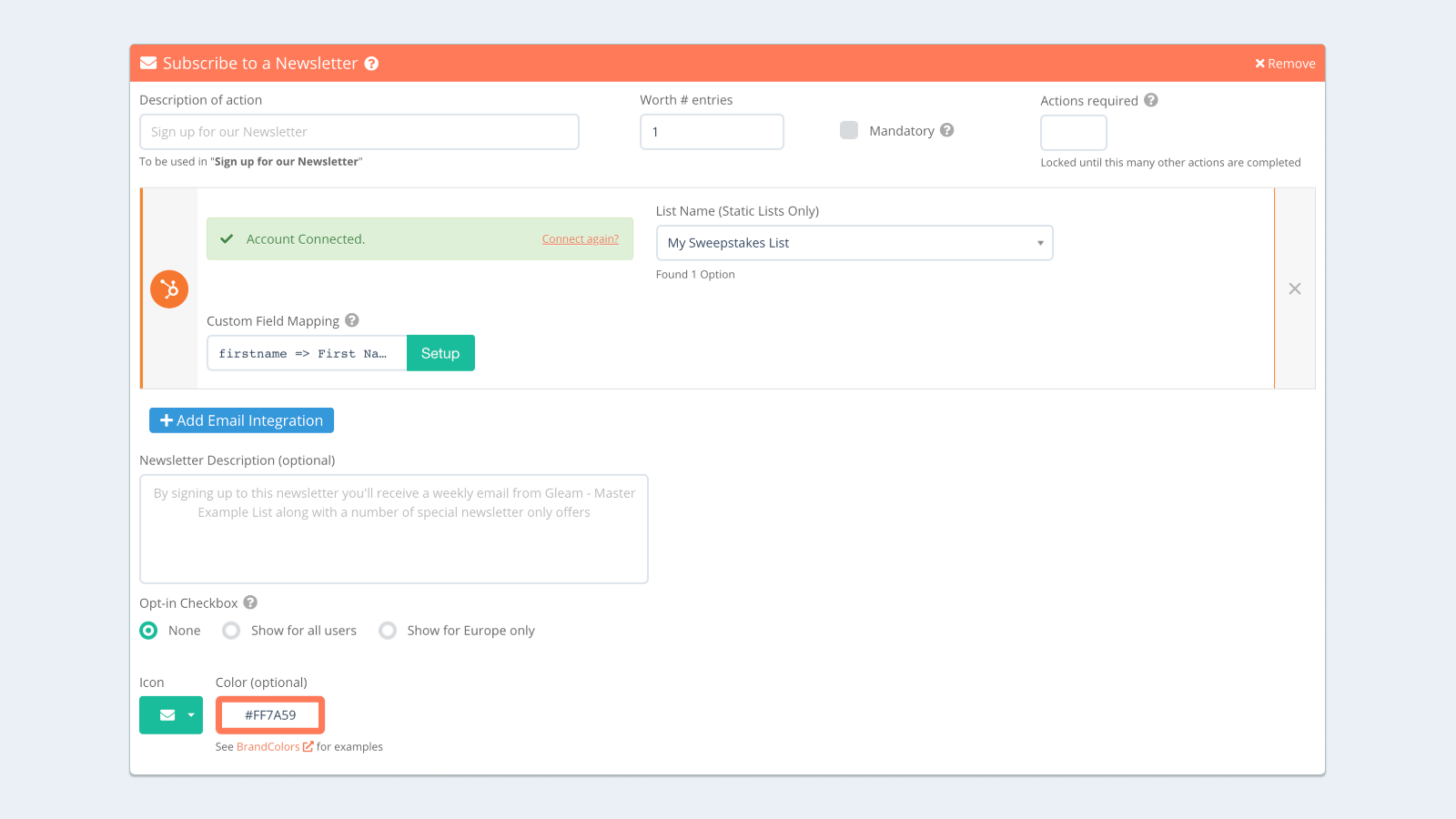Image resolution: width=1456 pixels, height=819 pixels.
Task: Click the envelope icon in the action header
Action: pos(148,63)
